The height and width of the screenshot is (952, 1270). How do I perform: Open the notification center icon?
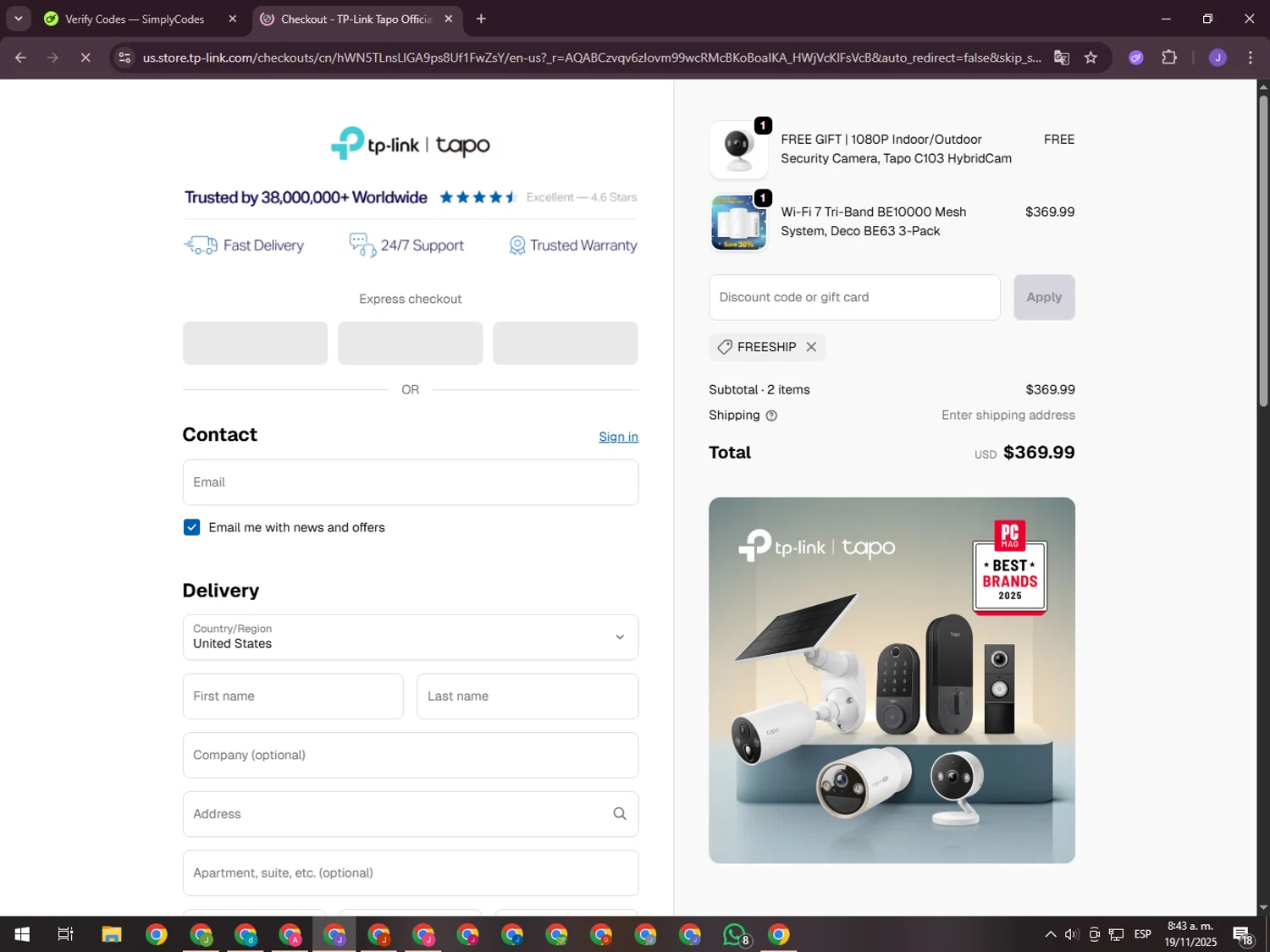point(1243,934)
